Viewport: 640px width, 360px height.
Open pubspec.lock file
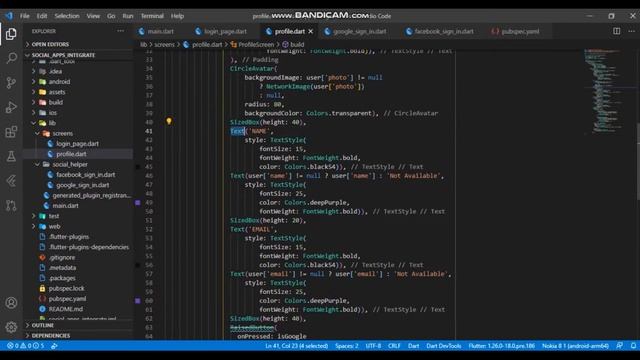click(x=66, y=288)
